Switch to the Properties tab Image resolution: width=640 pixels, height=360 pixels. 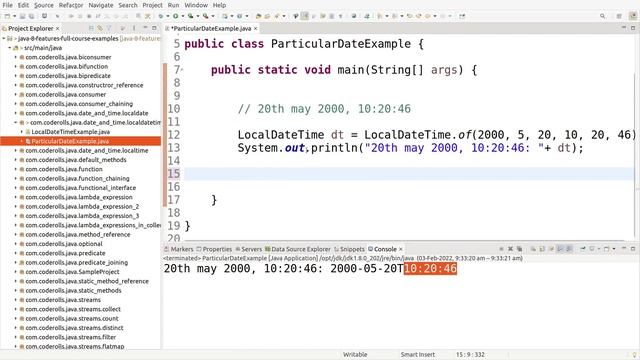point(214,249)
